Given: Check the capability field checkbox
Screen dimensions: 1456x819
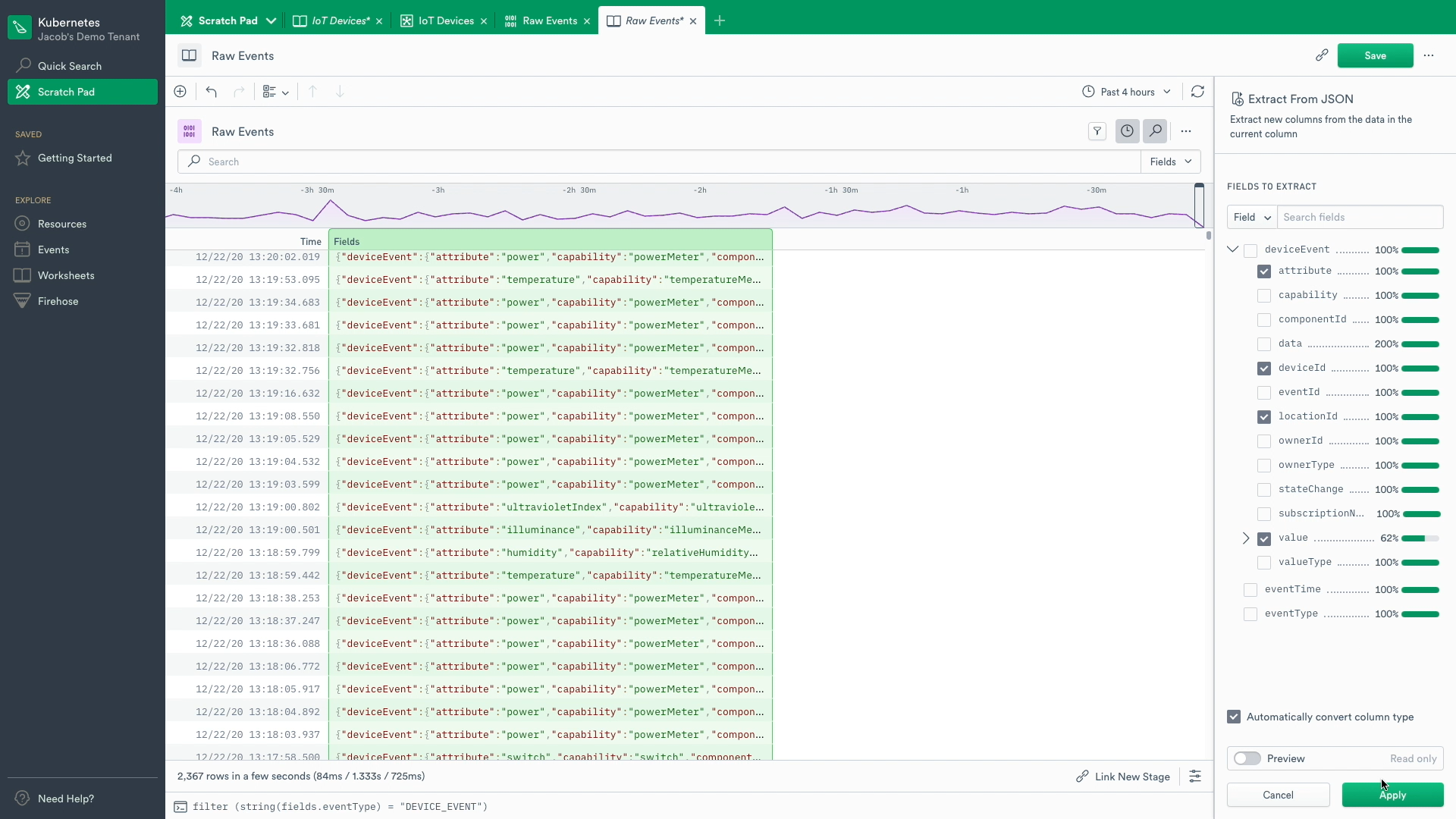Looking at the screenshot, I should coord(1264,296).
